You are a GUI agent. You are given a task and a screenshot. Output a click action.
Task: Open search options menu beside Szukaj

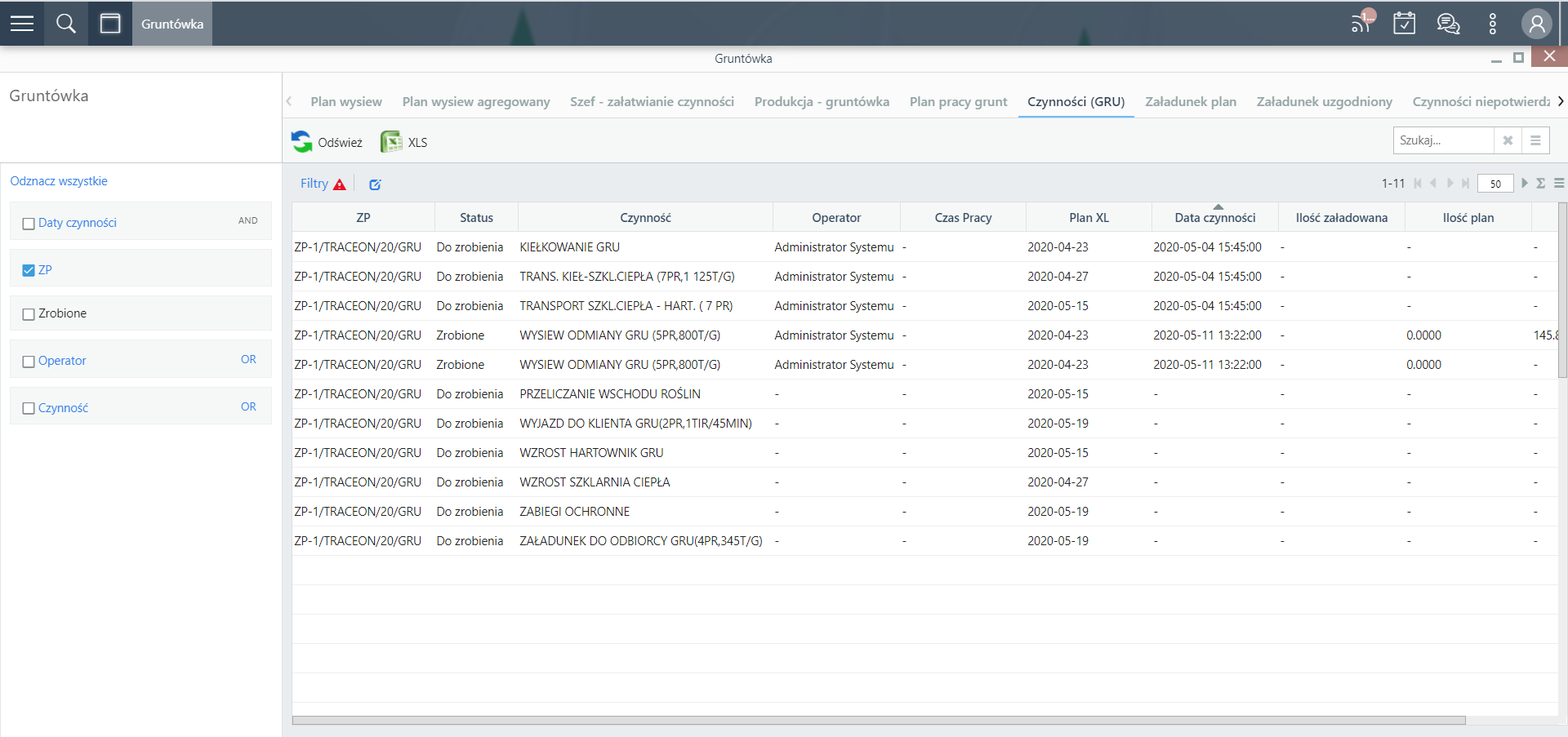1535,140
